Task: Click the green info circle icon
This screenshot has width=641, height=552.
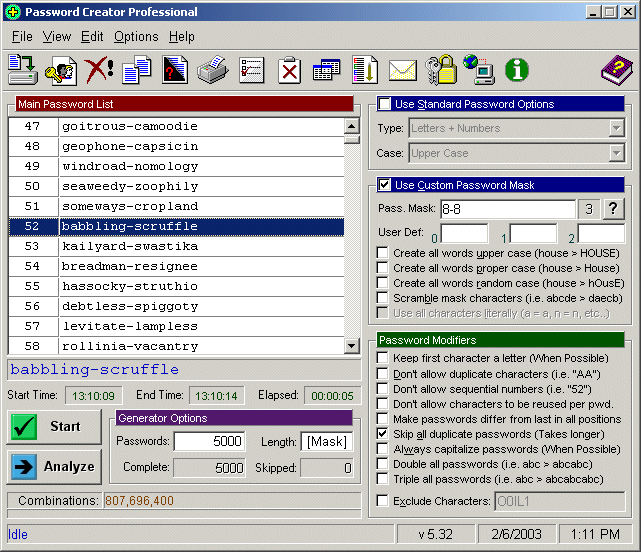Action: click(517, 70)
